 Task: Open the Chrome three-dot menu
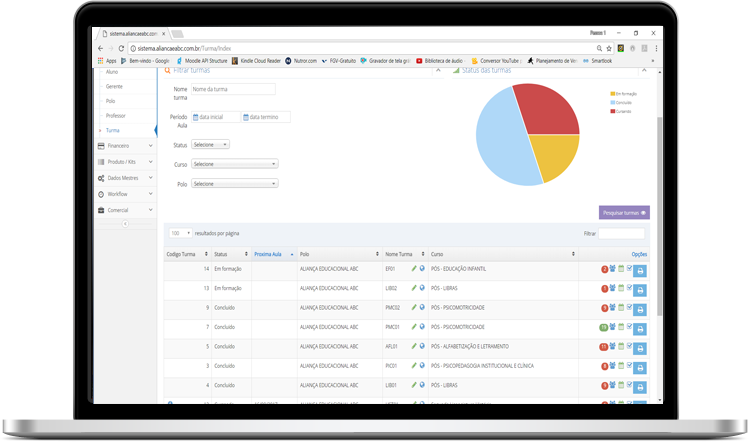click(x=656, y=48)
